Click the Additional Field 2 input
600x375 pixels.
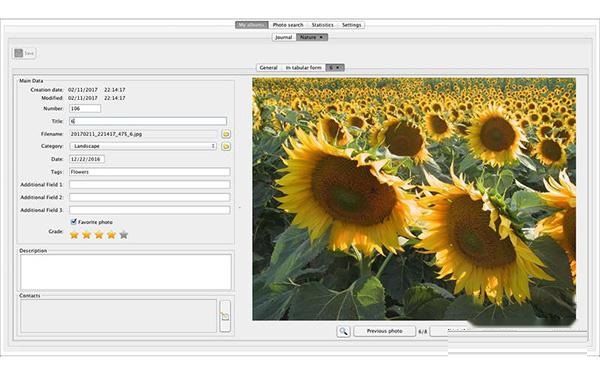tap(150, 197)
